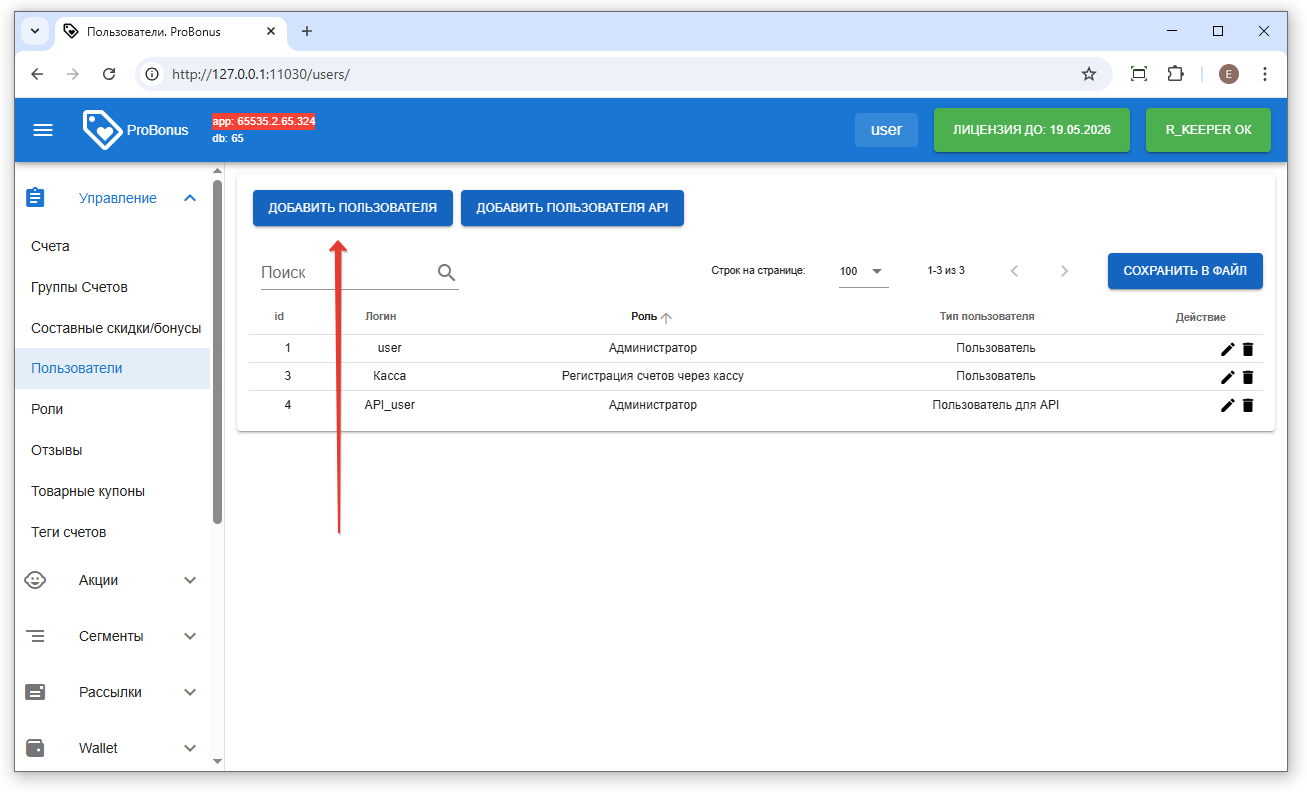The image size is (1307, 792).
Task: Edit the user with login 'user'
Action: pyautogui.click(x=1227, y=349)
